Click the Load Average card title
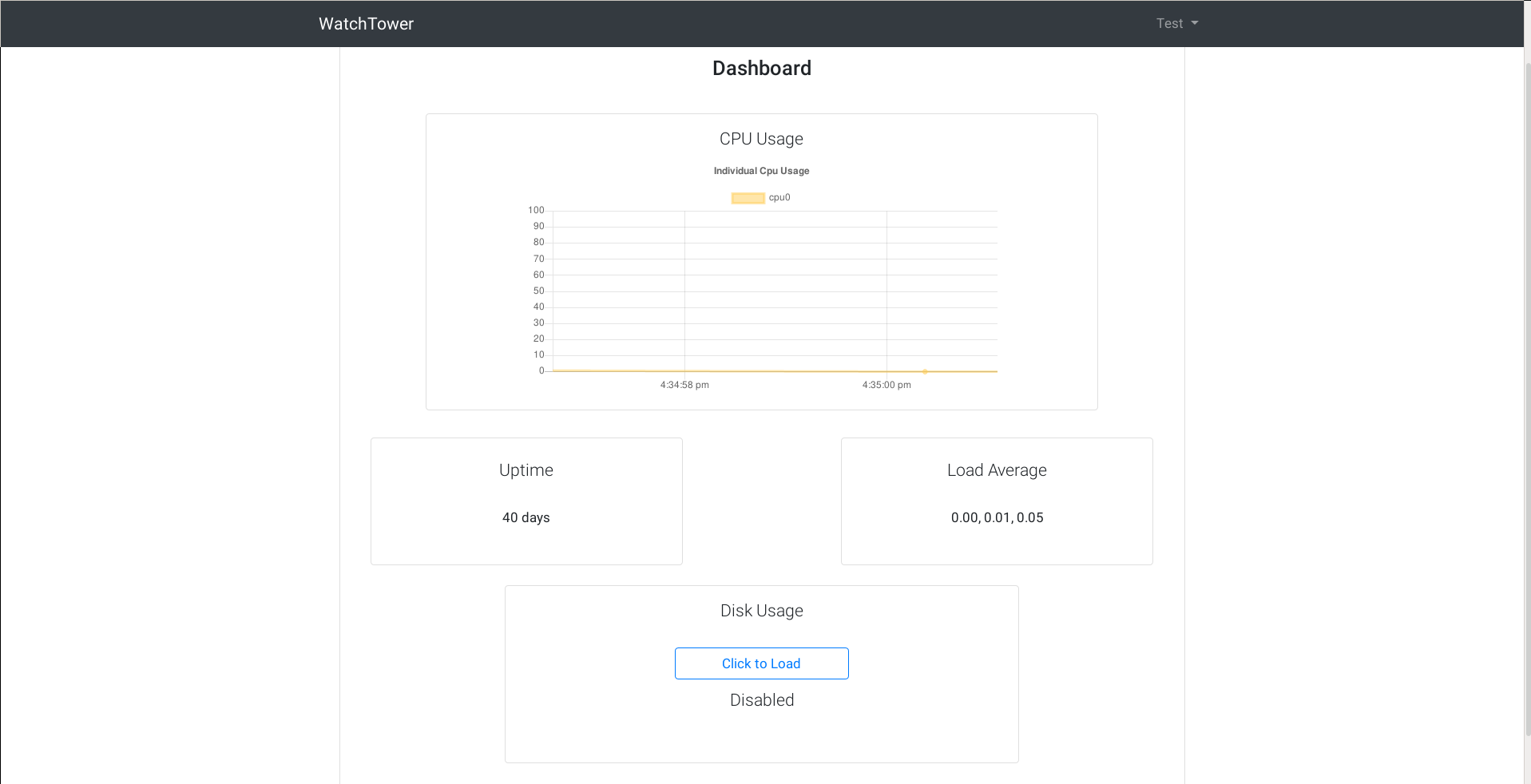Screen dimensions: 1531x784 [996, 469]
